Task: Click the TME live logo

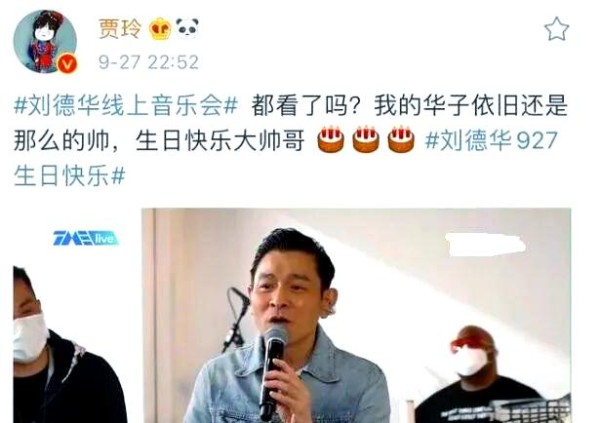Action: pyautogui.click(x=86, y=238)
